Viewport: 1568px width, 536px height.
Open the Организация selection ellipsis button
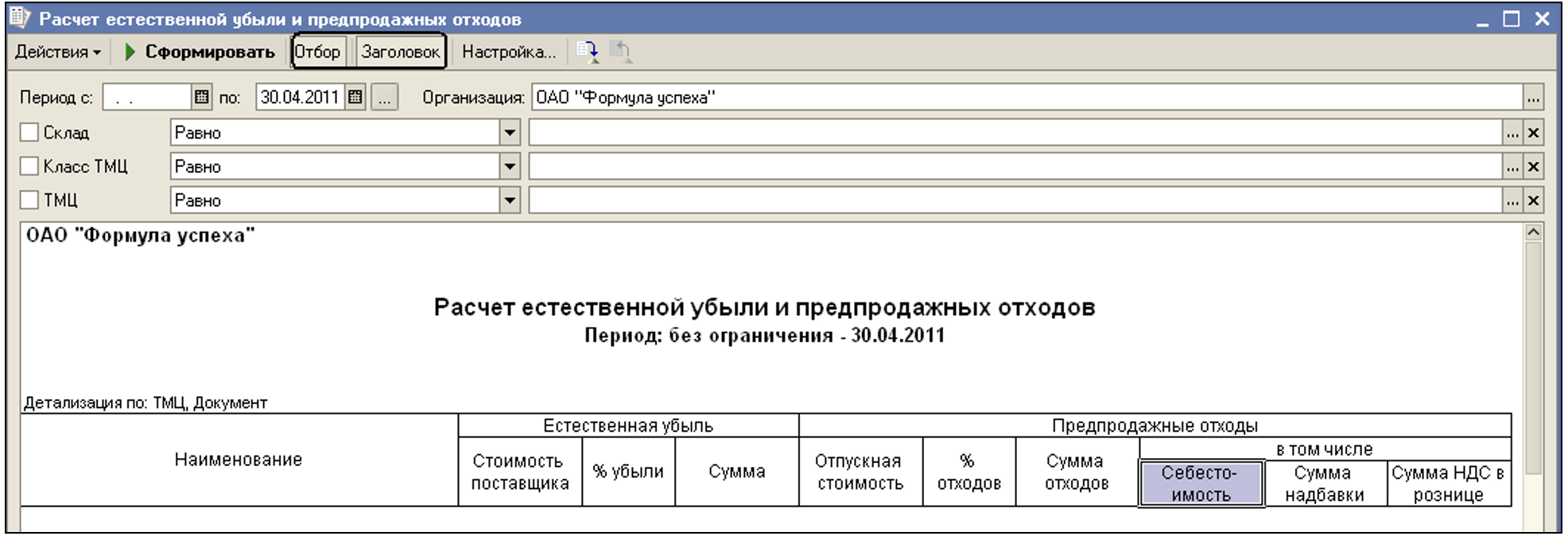(x=1533, y=98)
